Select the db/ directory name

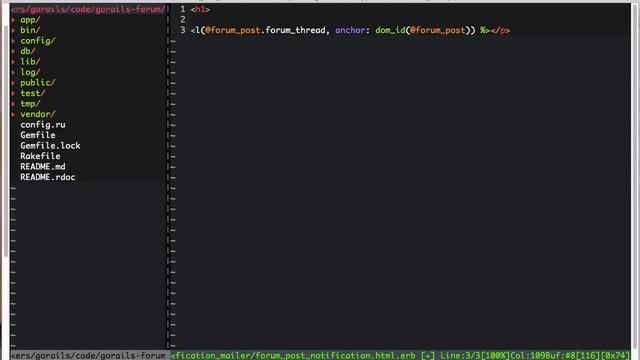tap(28, 51)
